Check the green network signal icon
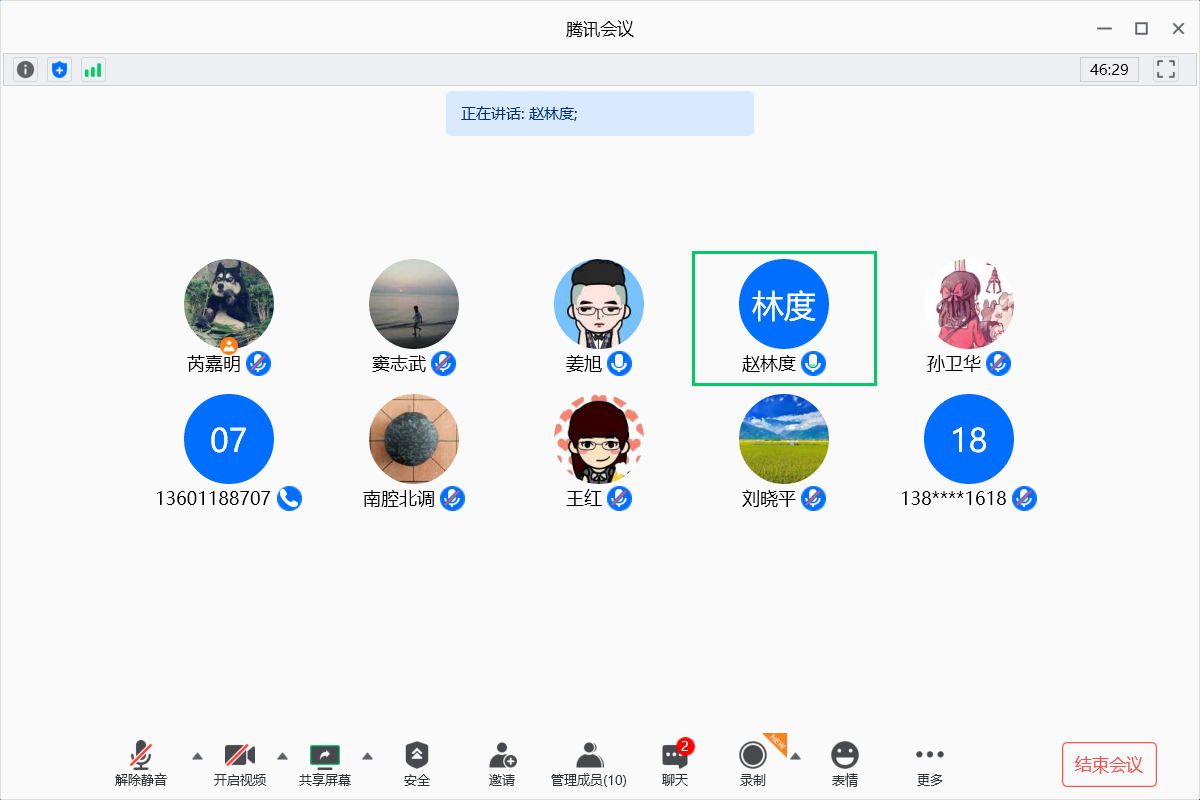 pyautogui.click(x=93, y=70)
